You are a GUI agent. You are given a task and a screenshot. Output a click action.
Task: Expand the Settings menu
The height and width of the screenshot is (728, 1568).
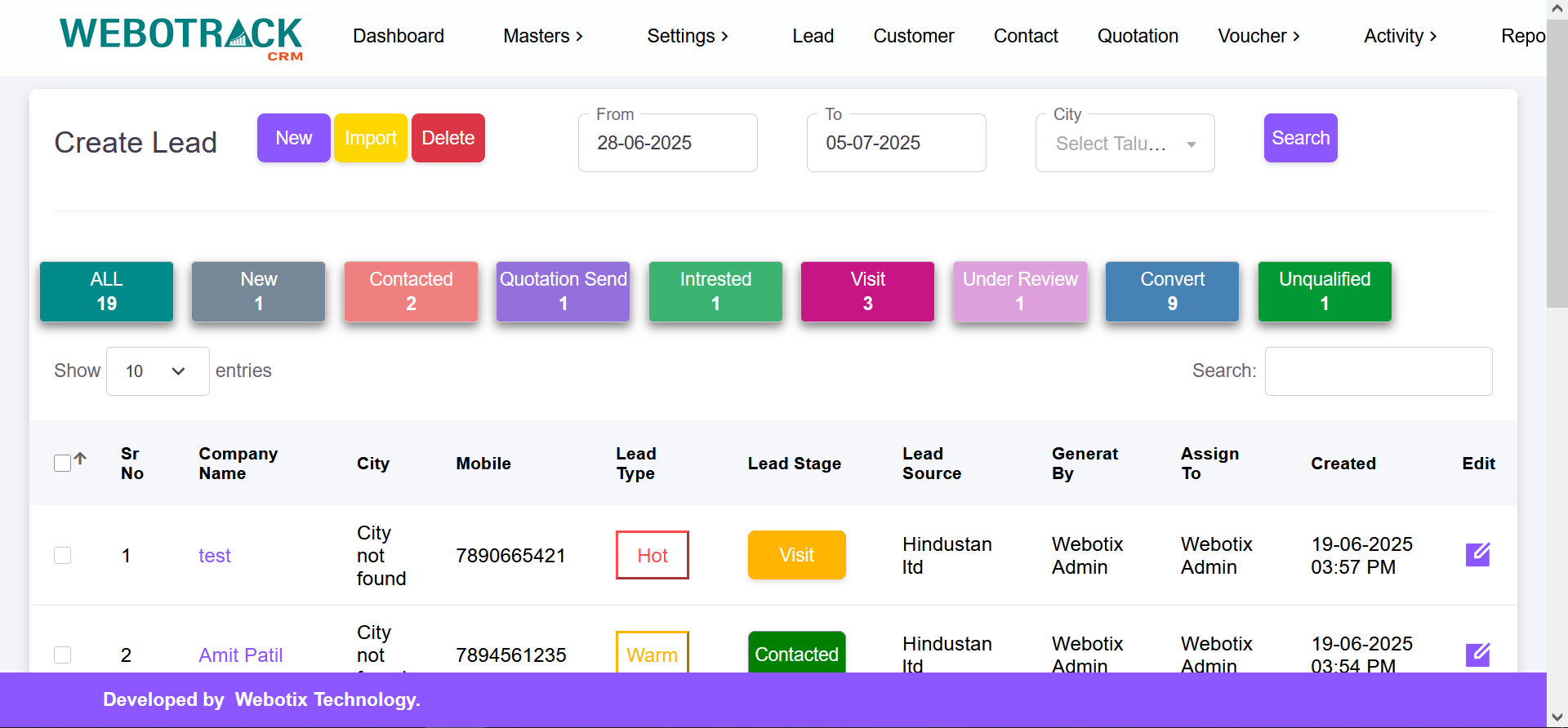[x=687, y=36]
